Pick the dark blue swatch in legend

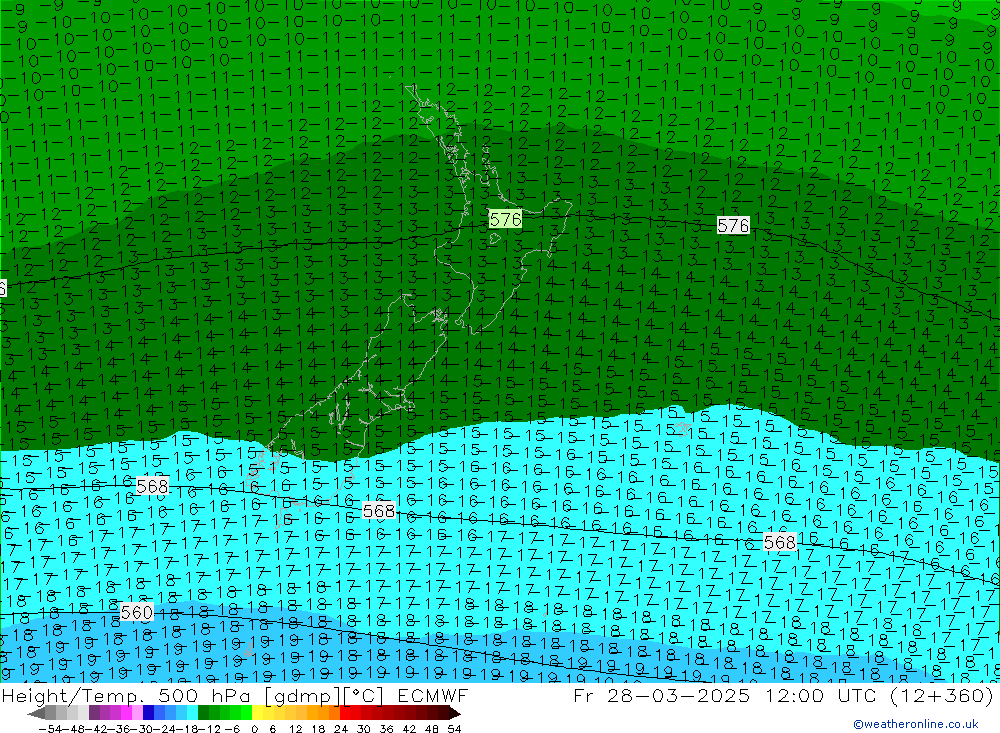[148, 713]
